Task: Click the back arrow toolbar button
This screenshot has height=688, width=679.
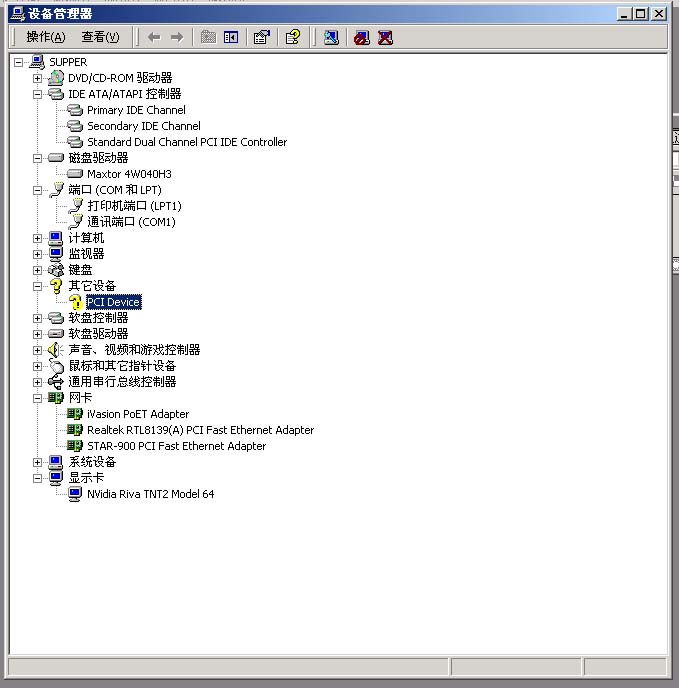Action: pos(154,37)
